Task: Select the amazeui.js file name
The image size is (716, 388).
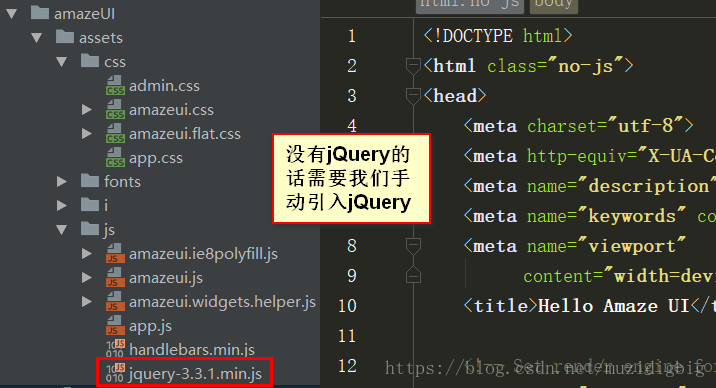Action: tap(166, 278)
